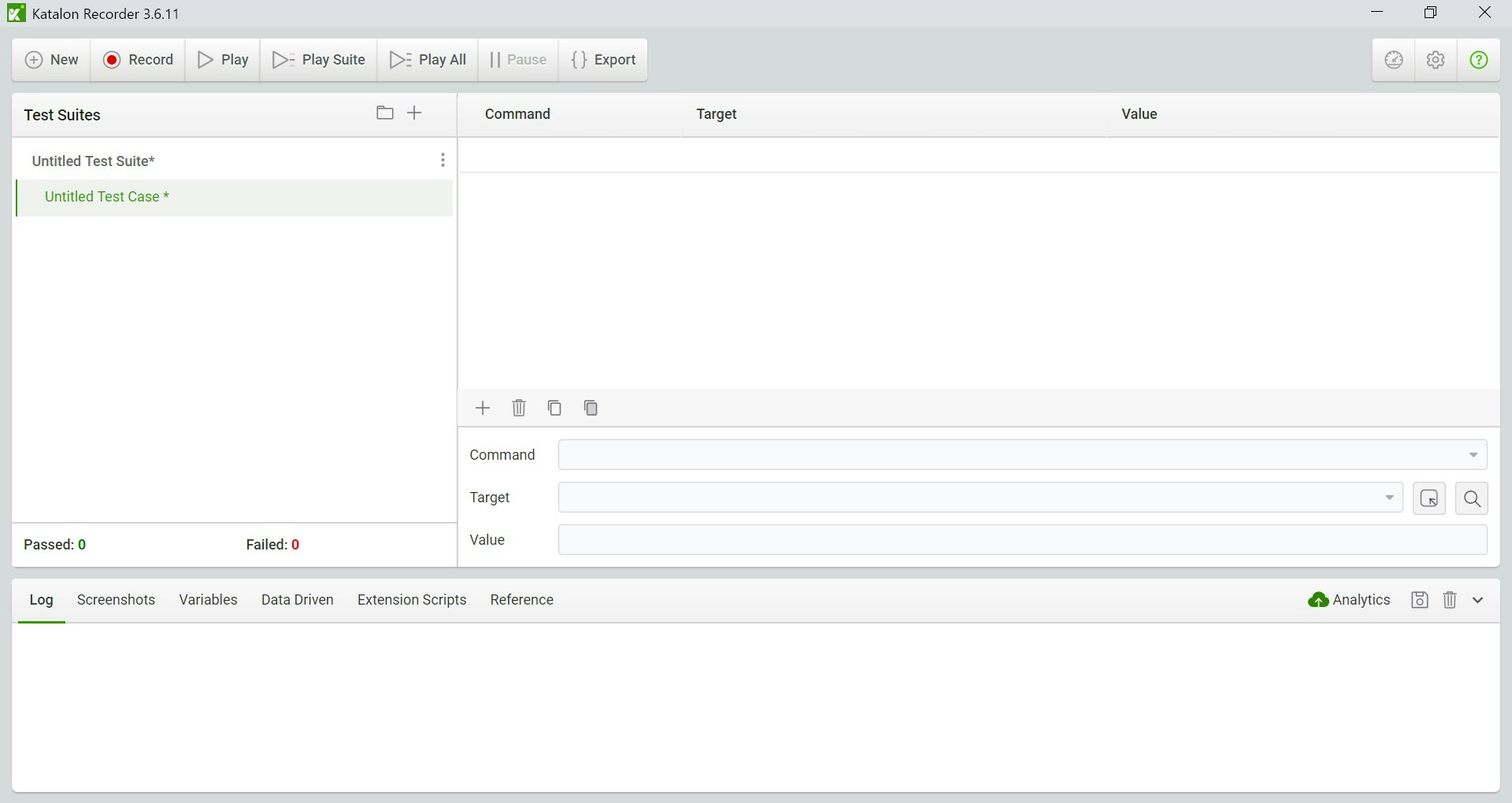Click the New test case button
This screenshot has height=803, width=1512.
(52, 60)
